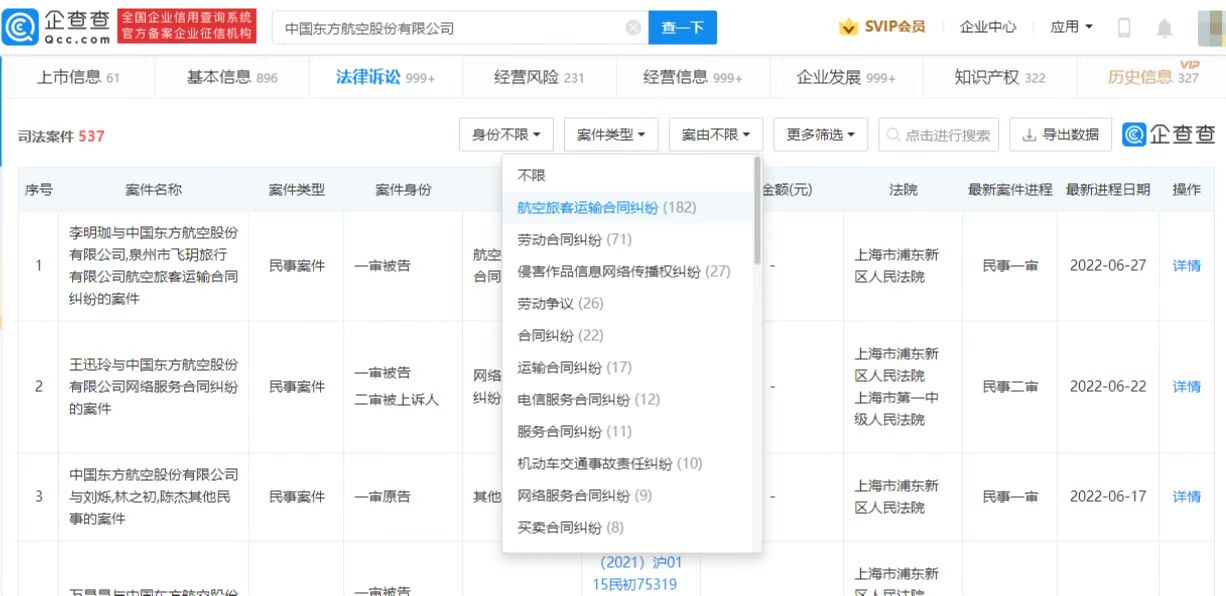Open the SVIP membership crown icon
The height and width of the screenshot is (596, 1226).
click(849, 27)
